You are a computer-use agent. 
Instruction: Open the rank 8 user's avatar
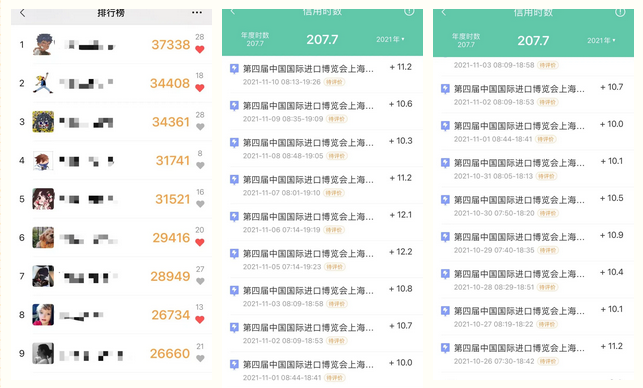click(43, 315)
